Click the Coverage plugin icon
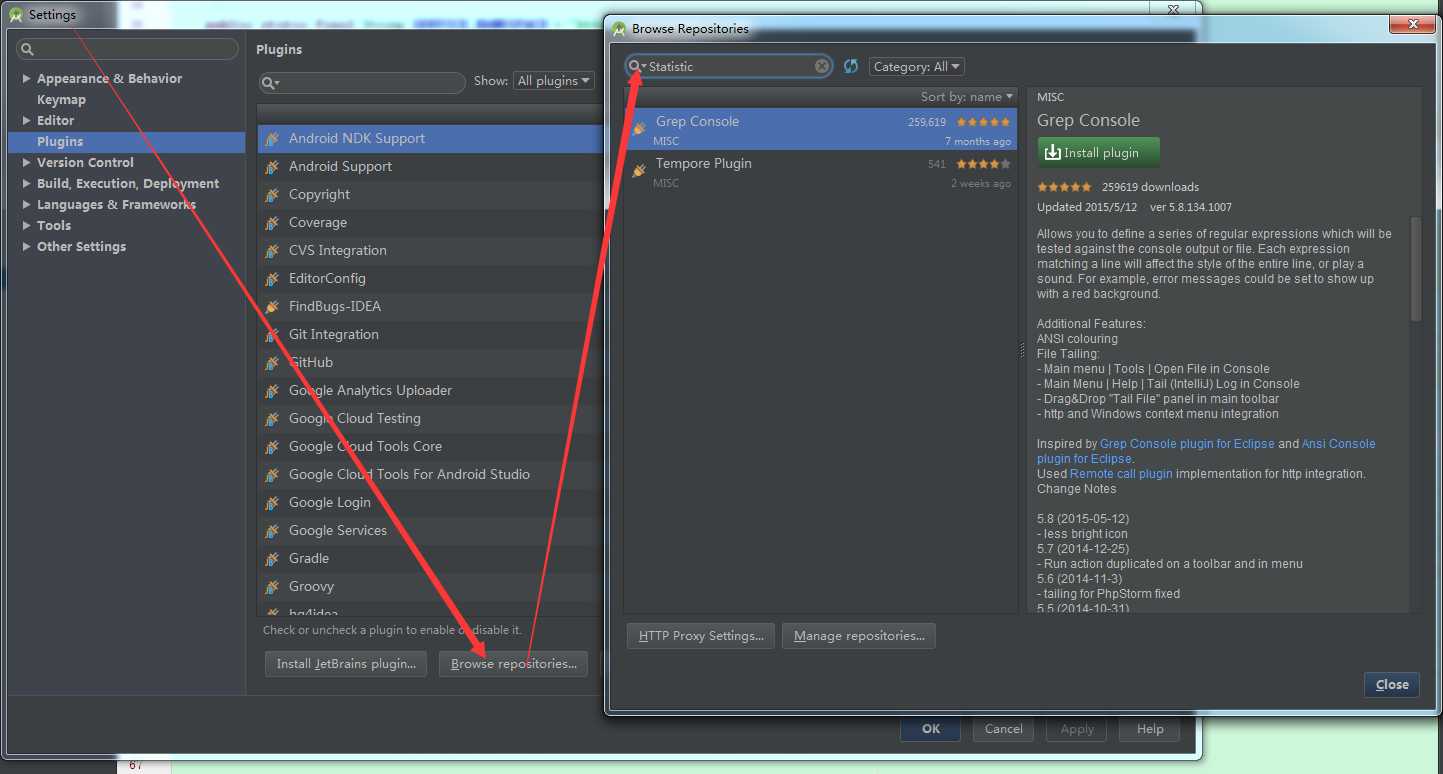 coord(271,223)
